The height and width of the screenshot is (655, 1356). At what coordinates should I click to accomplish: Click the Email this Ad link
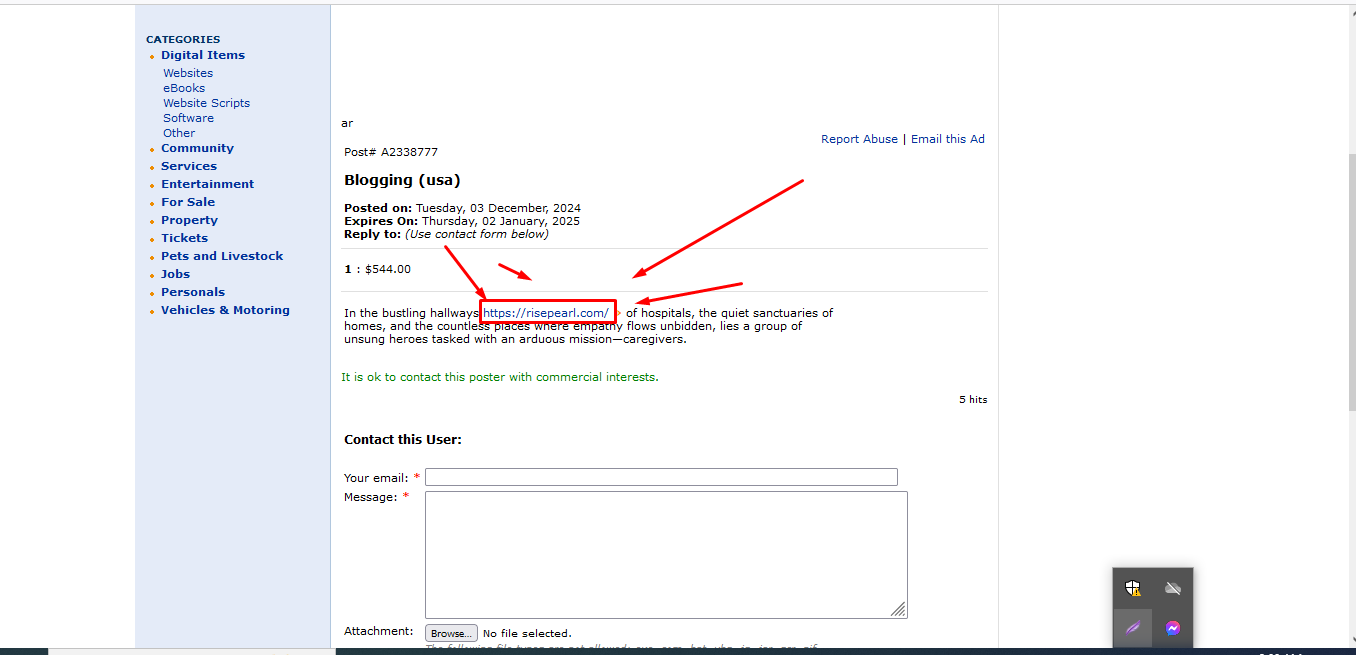(948, 139)
